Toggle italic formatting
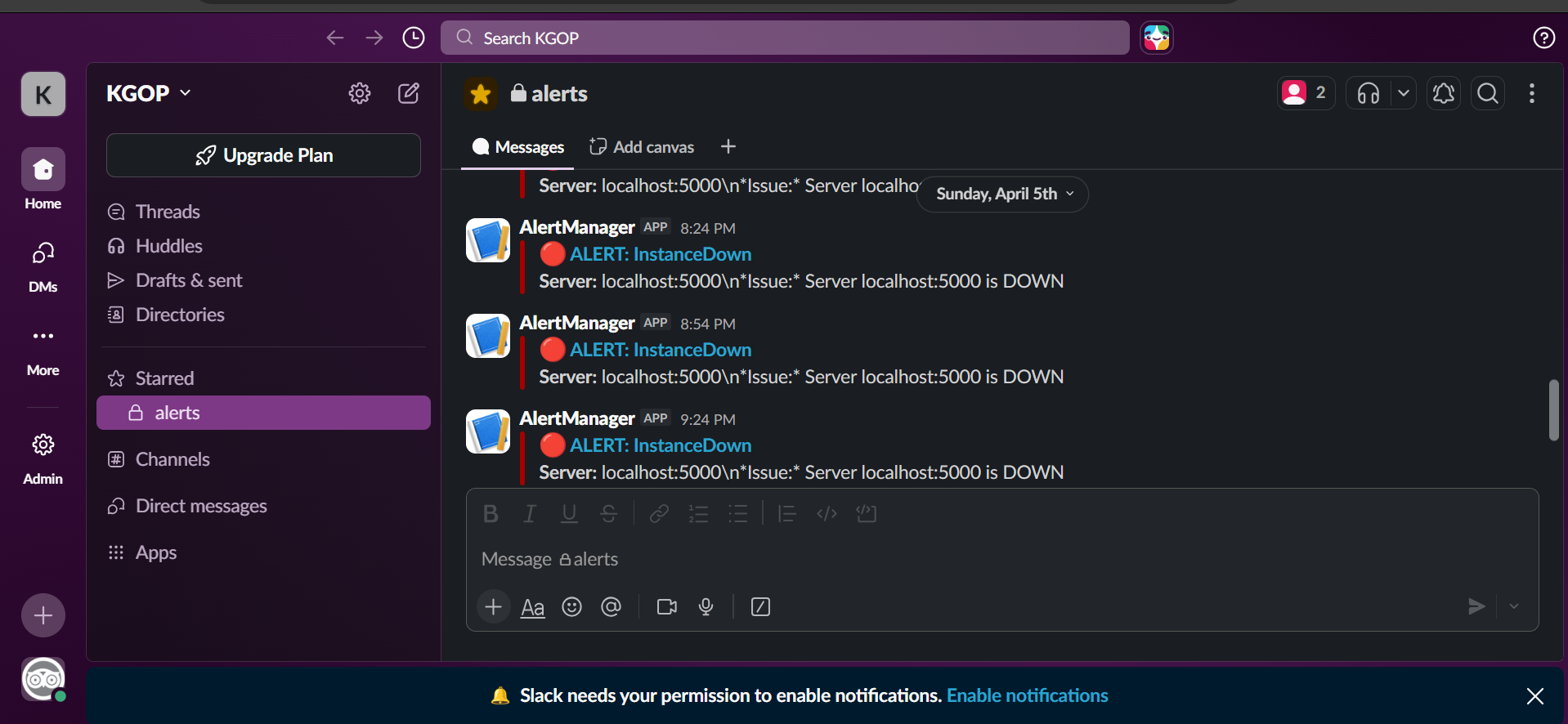Viewport: 1568px width, 724px height. (x=530, y=513)
